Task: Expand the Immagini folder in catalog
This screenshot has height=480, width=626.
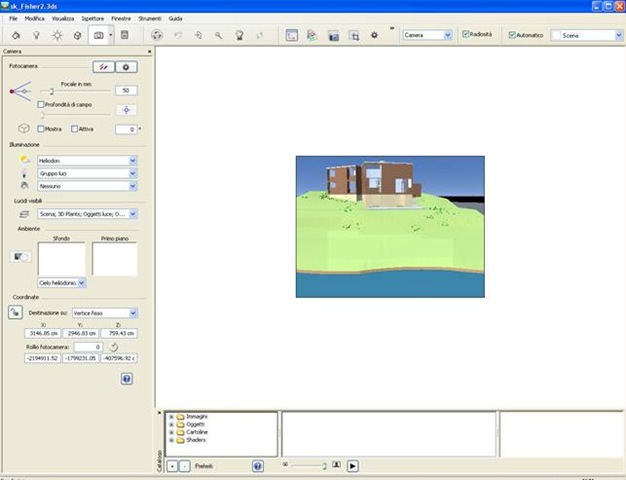Action: (171, 416)
